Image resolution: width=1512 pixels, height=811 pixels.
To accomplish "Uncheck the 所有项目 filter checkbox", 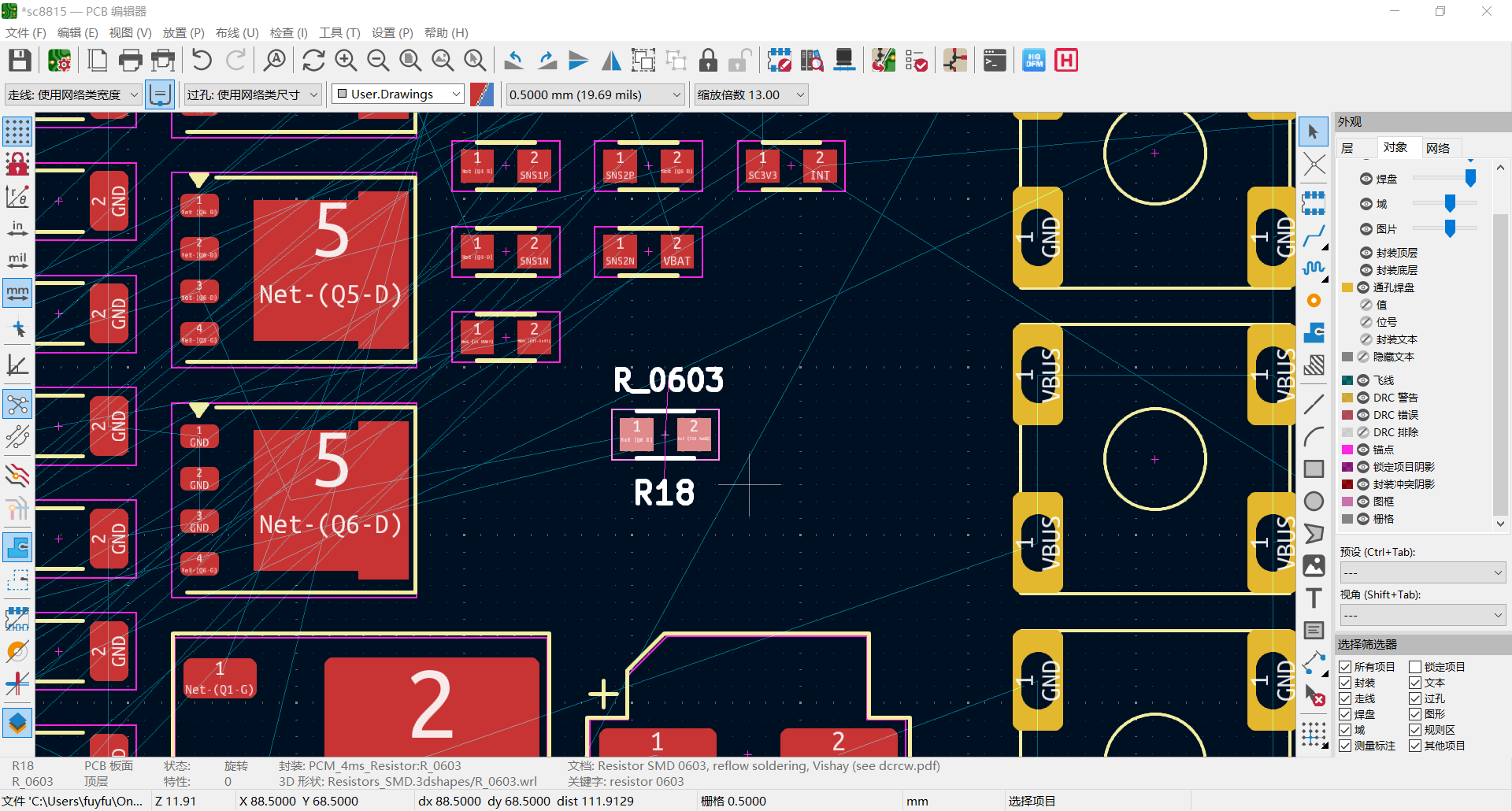I will pyautogui.click(x=1345, y=667).
